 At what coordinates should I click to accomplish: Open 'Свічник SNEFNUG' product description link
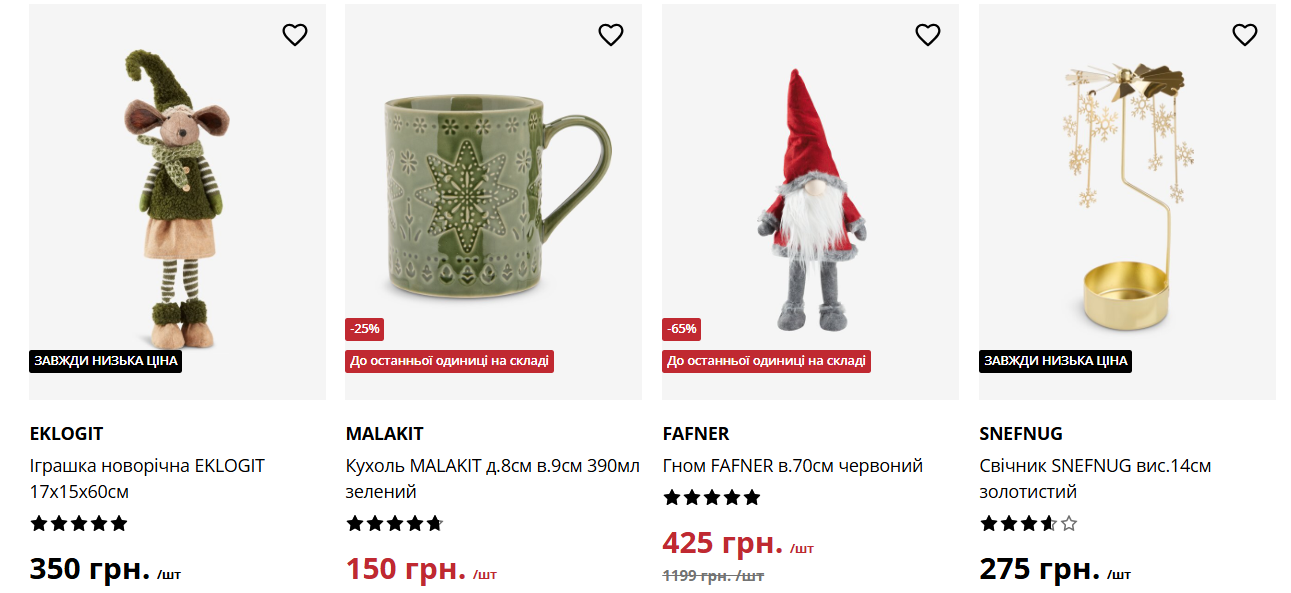(x=1095, y=479)
